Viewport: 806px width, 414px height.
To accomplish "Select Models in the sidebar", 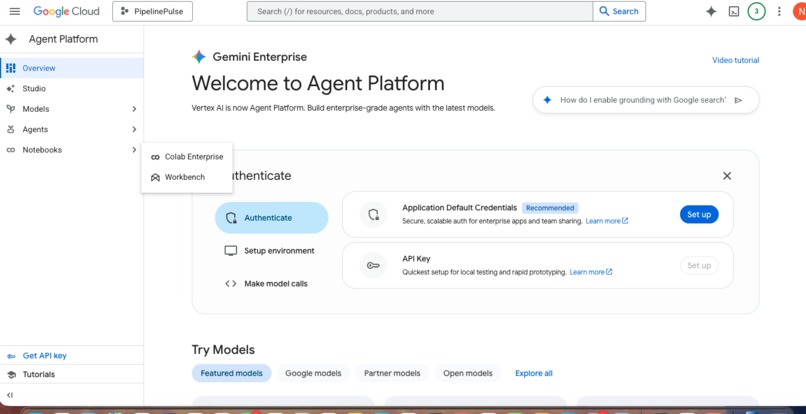I will [72, 109].
